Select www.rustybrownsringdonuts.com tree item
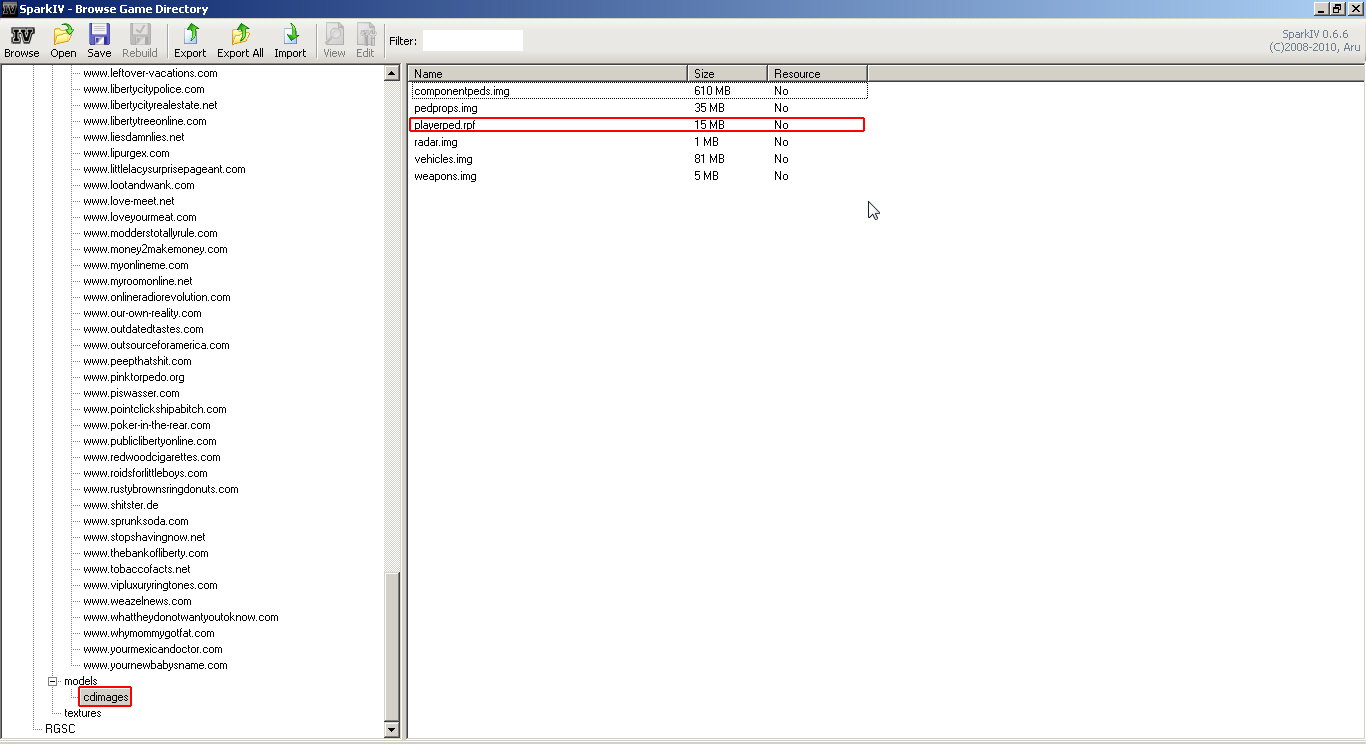 (161, 489)
